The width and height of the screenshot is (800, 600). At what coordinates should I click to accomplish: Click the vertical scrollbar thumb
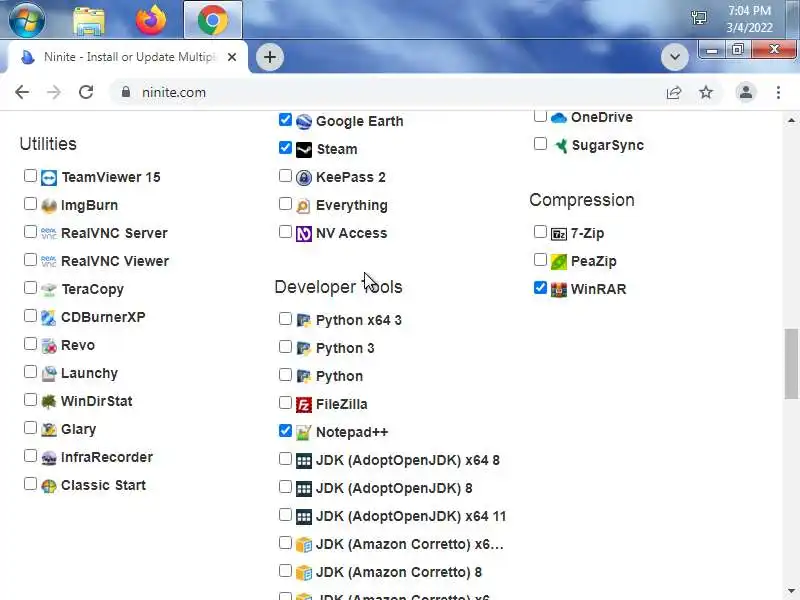[791, 363]
